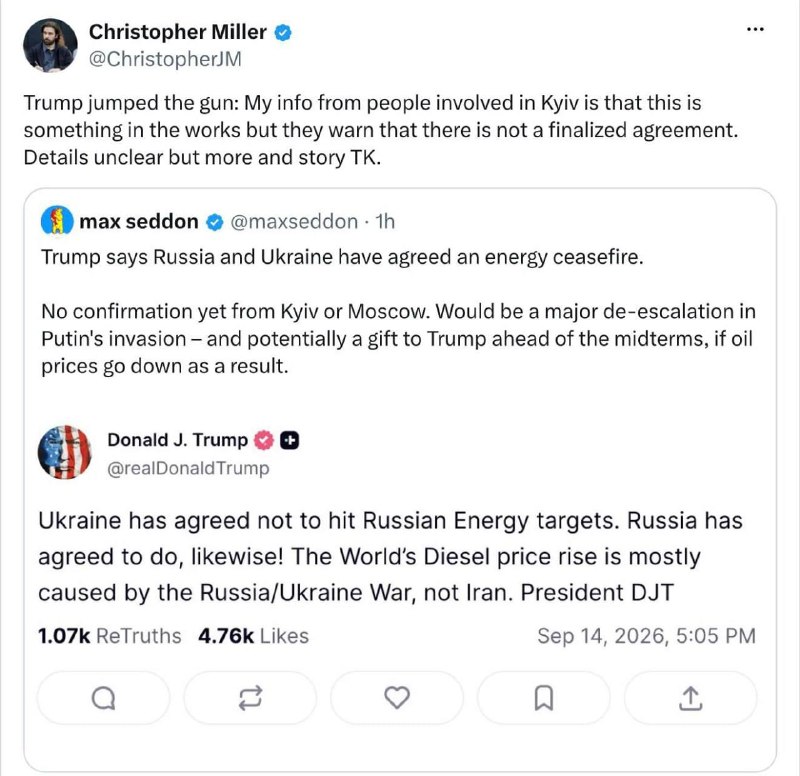Screen dimensions: 800x776
Task: Open the @maxseddon handle link
Action: (294, 221)
